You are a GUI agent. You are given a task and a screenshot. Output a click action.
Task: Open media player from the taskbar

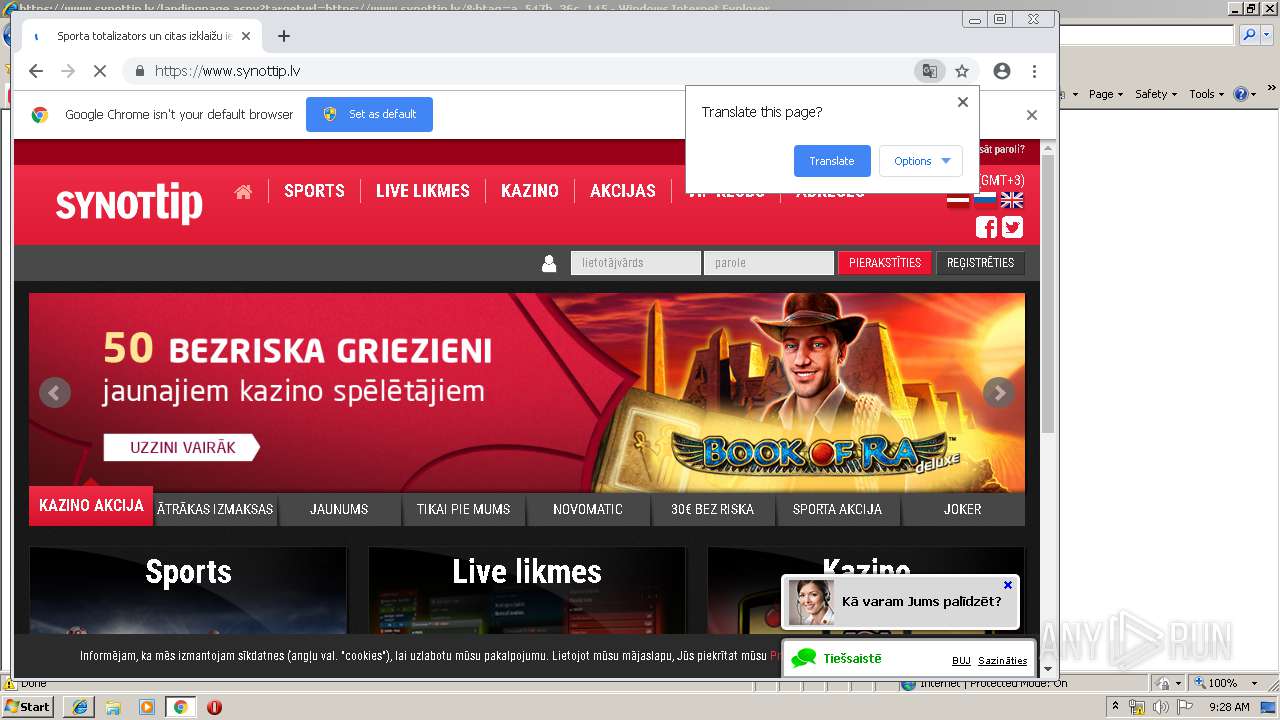point(147,707)
